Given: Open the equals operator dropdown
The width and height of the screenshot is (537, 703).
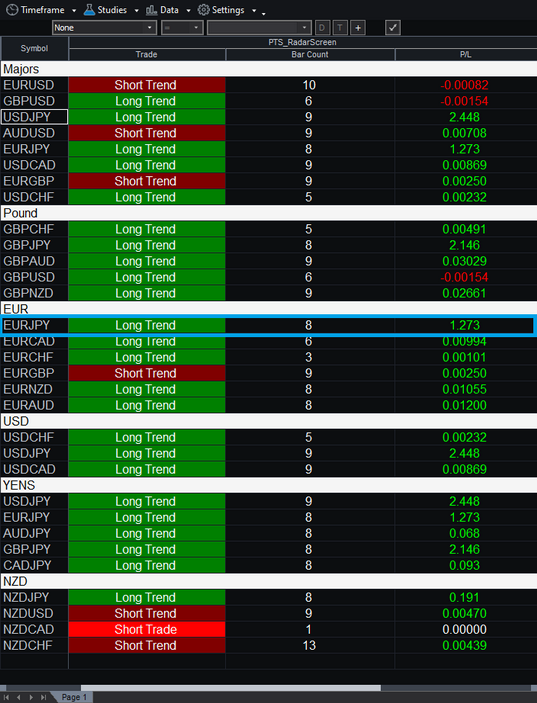Looking at the screenshot, I should pyautogui.click(x=182, y=28).
